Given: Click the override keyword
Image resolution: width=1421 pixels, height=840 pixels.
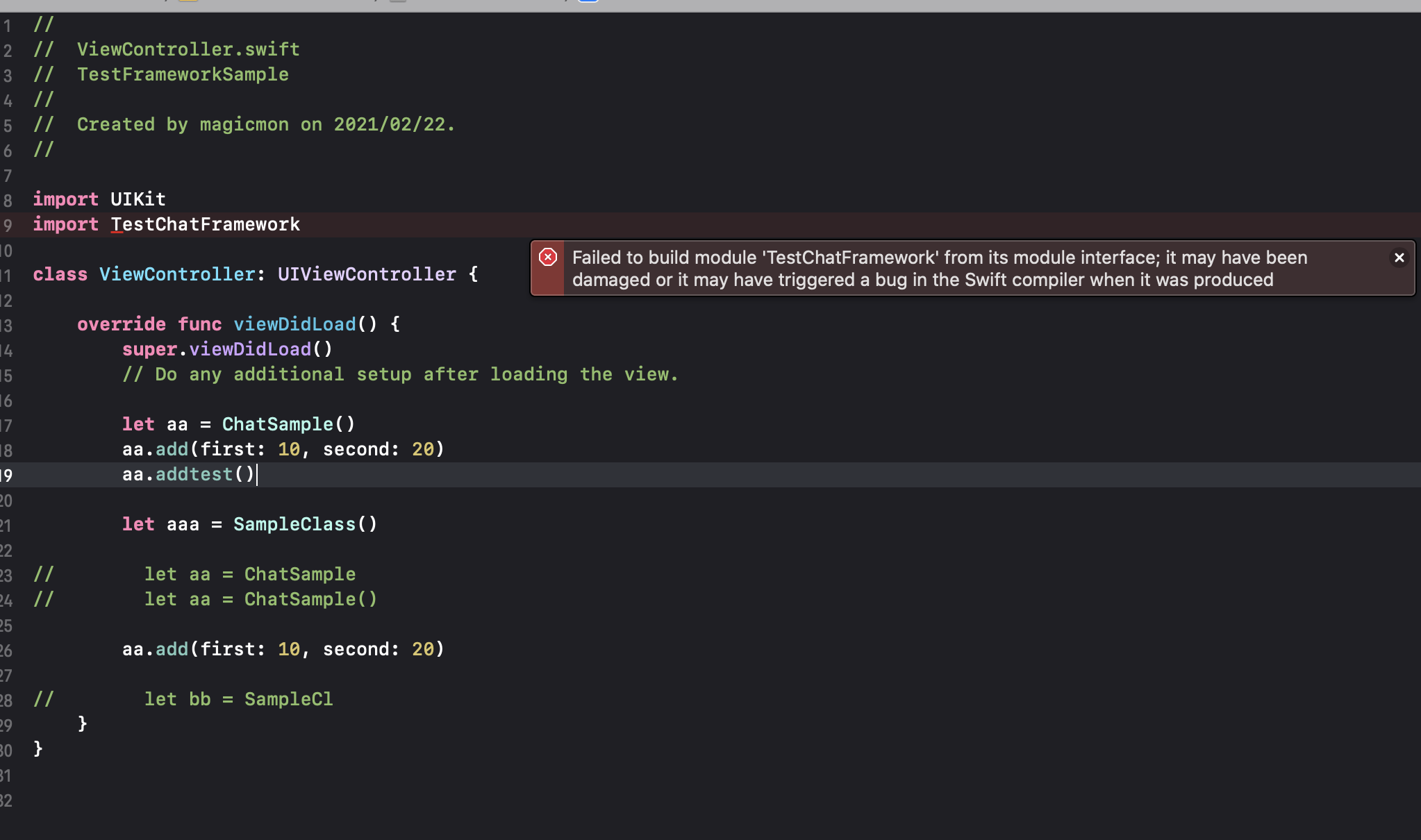Looking at the screenshot, I should click(122, 324).
